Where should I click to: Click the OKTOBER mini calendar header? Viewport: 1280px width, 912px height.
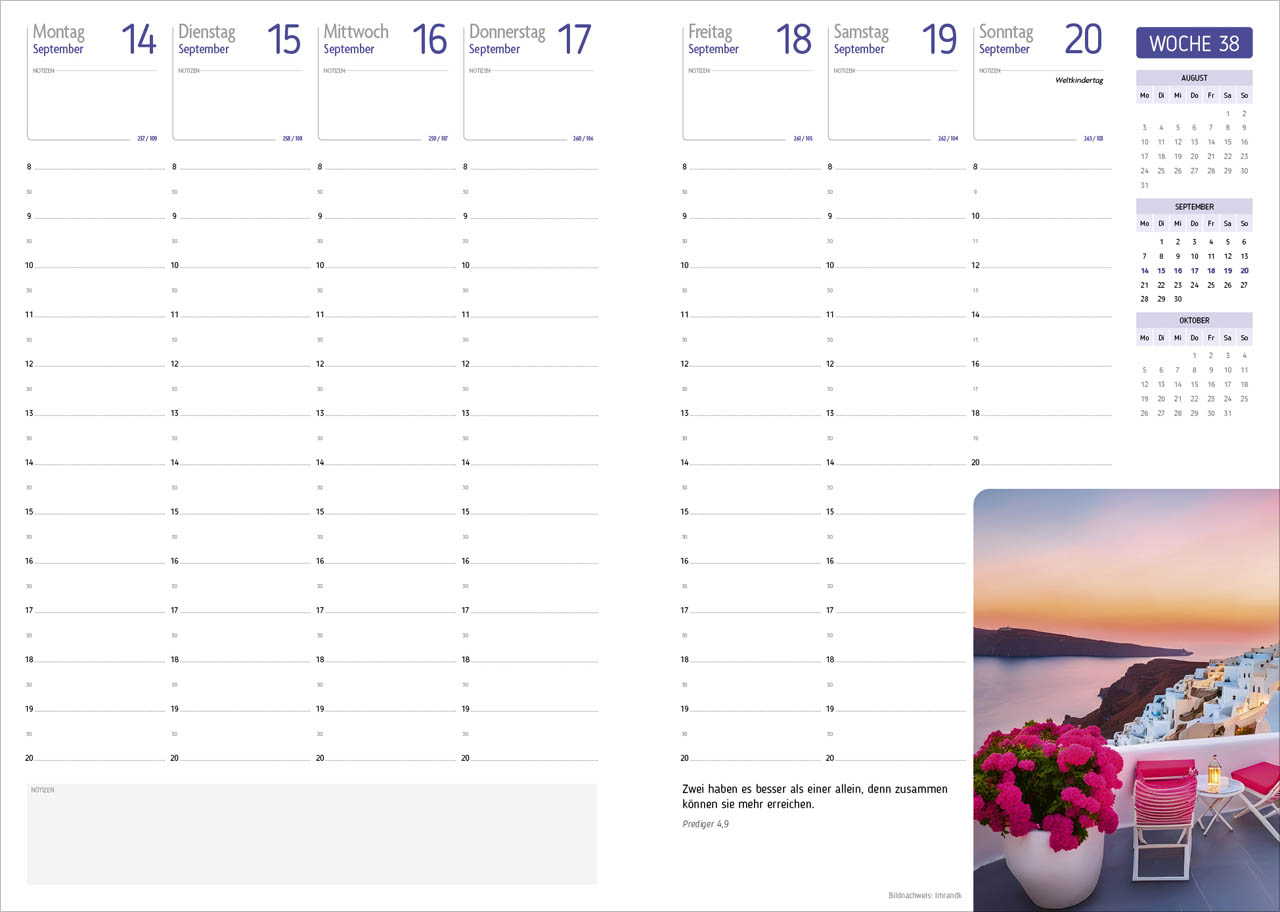tap(1194, 321)
